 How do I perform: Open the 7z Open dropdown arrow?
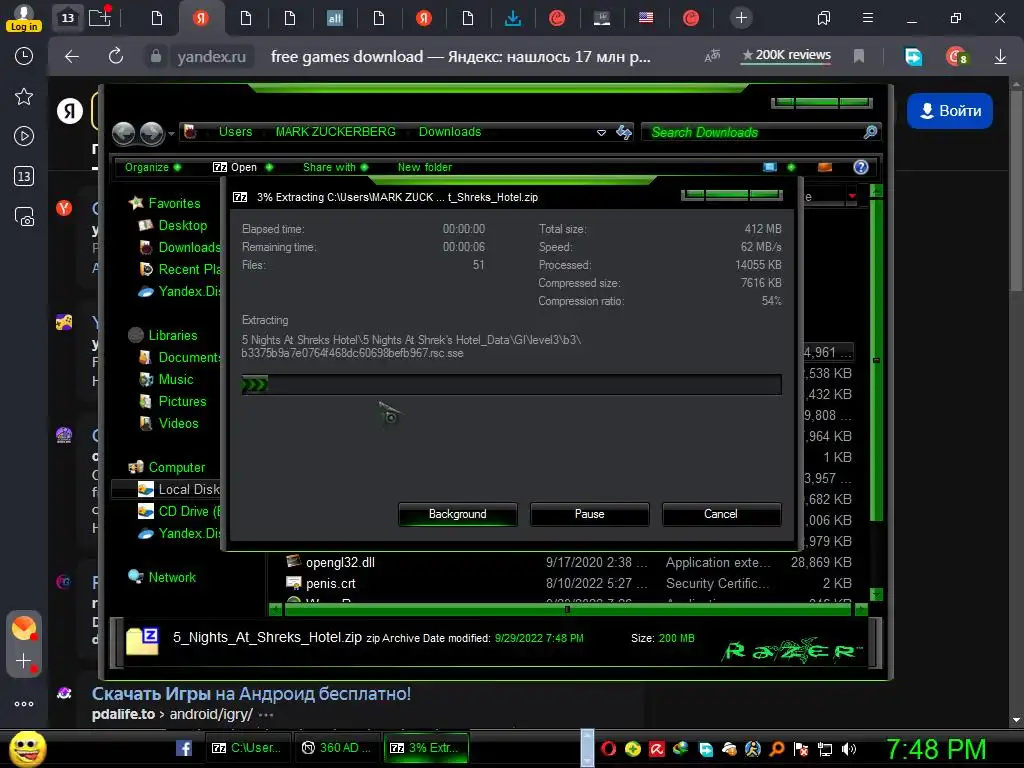coord(269,167)
